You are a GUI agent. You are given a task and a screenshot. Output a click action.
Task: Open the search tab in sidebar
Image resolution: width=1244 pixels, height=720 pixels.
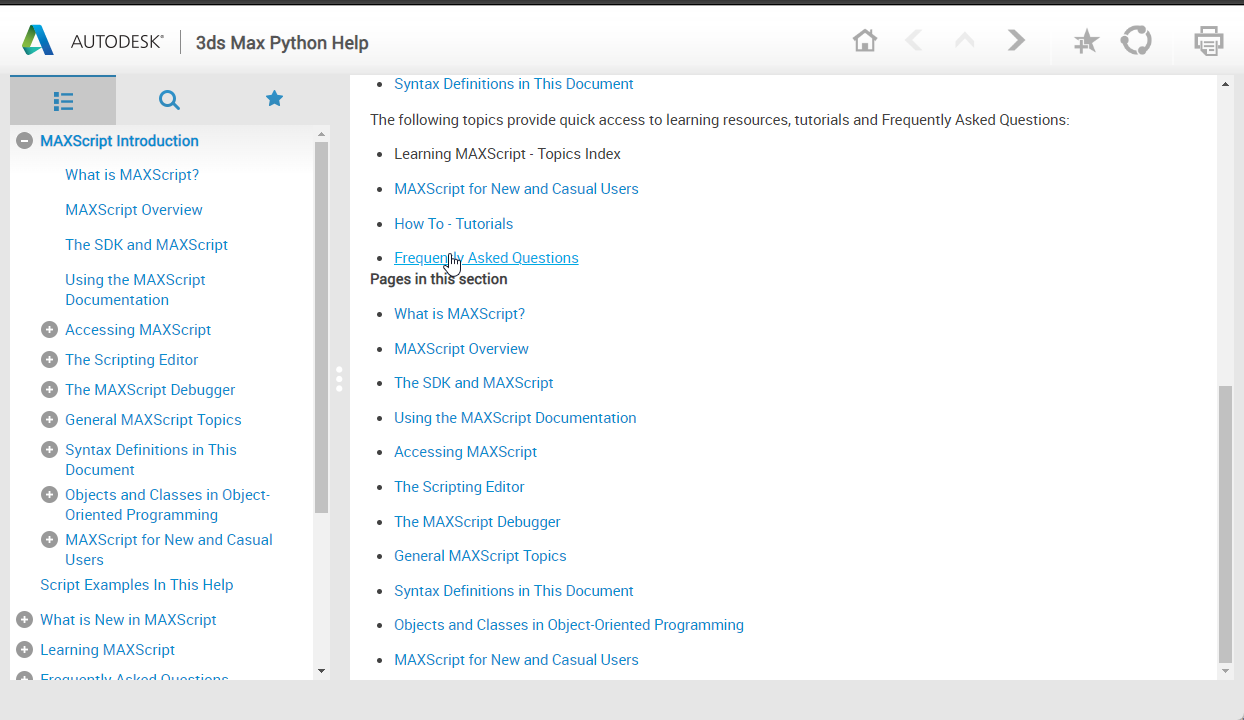pos(169,100)
